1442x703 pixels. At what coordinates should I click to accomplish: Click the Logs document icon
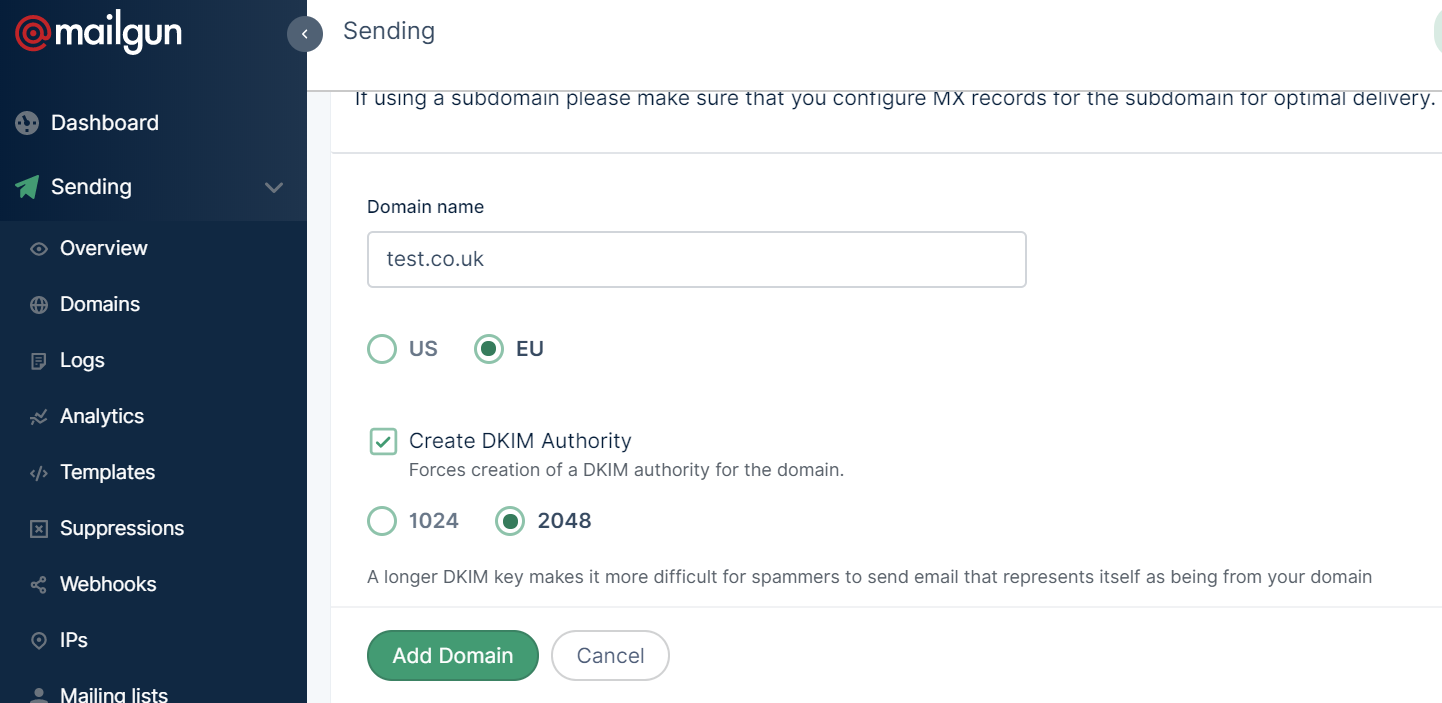coord(39,361)
